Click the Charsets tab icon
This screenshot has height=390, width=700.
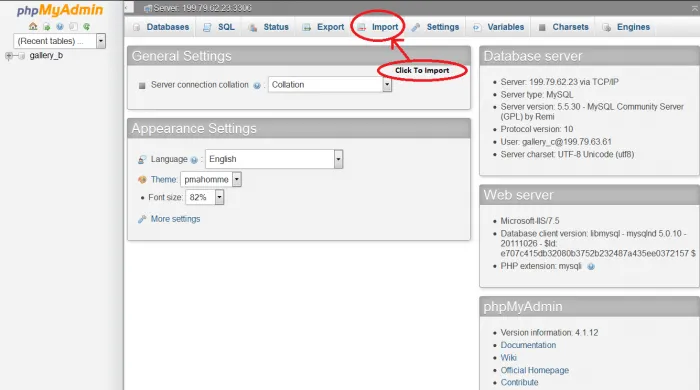pyautogui.click(x=542, y=27)
